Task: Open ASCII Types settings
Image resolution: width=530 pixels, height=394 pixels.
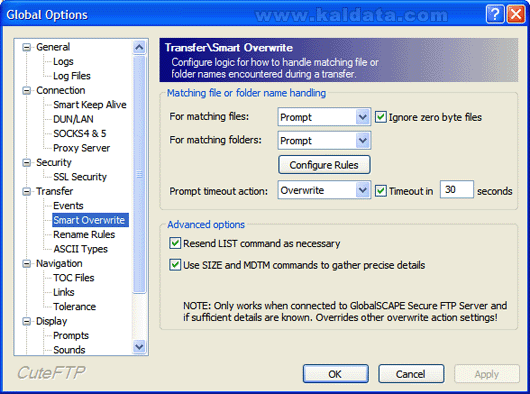Action: (80, 249)
